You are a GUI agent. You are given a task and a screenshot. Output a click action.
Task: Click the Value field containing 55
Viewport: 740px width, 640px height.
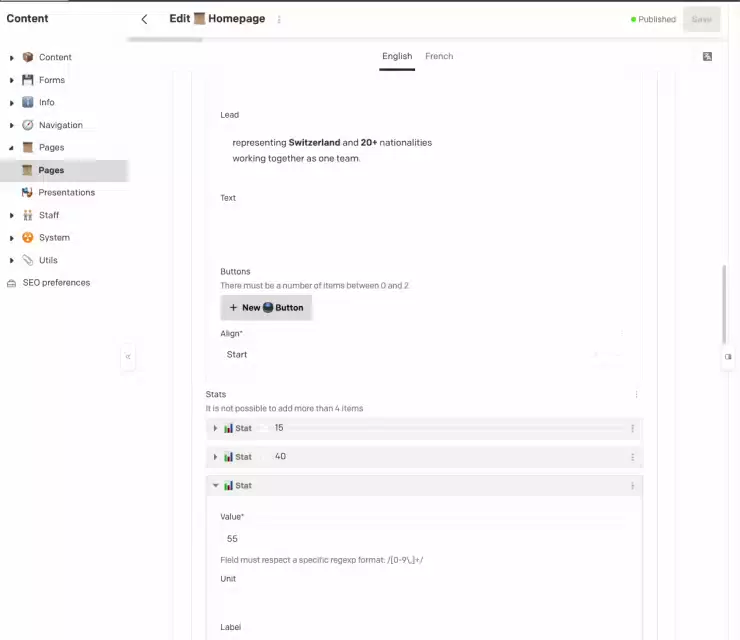tap(424, 539)
